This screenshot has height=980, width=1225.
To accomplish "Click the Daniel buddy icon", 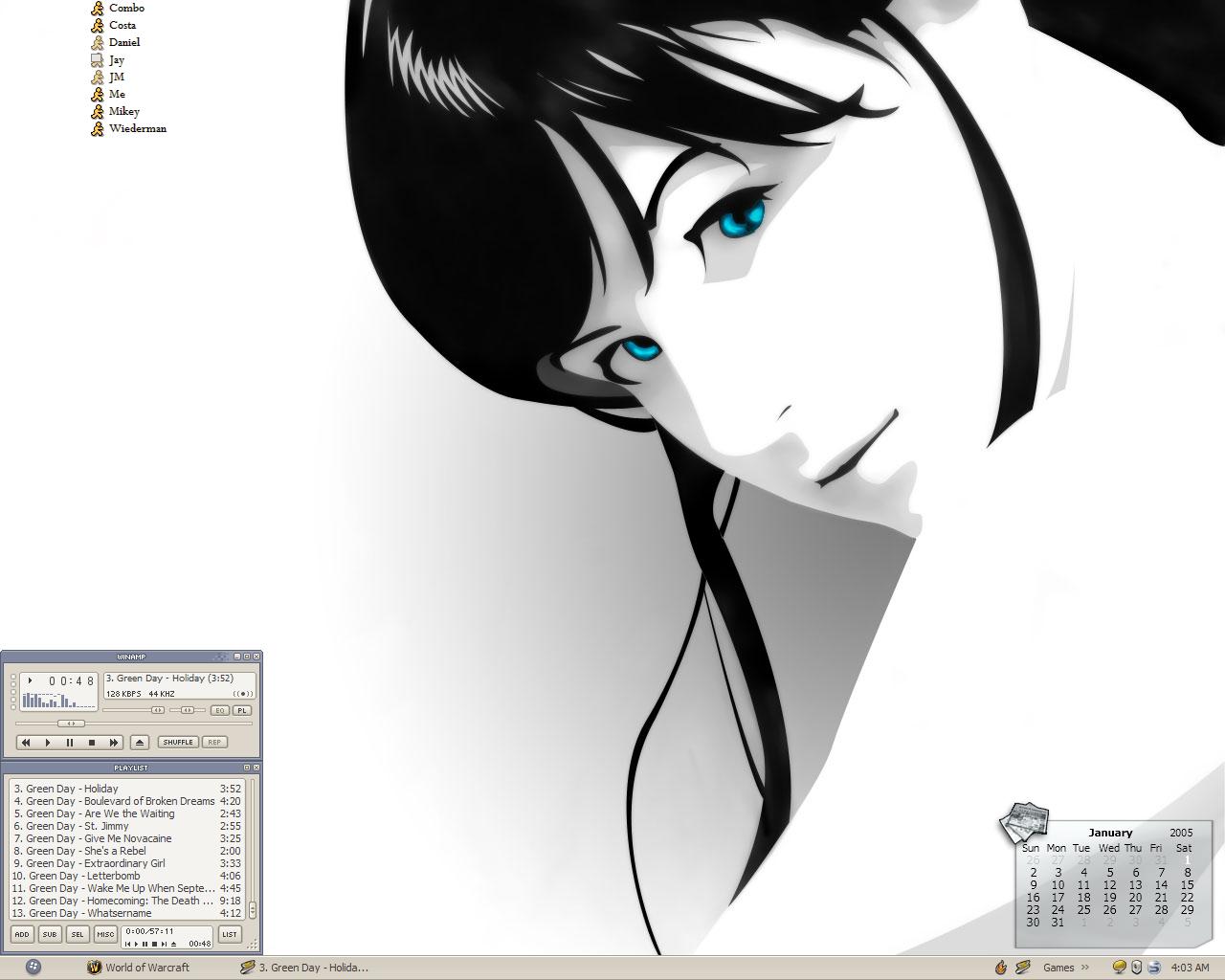I will click(97, 42).
